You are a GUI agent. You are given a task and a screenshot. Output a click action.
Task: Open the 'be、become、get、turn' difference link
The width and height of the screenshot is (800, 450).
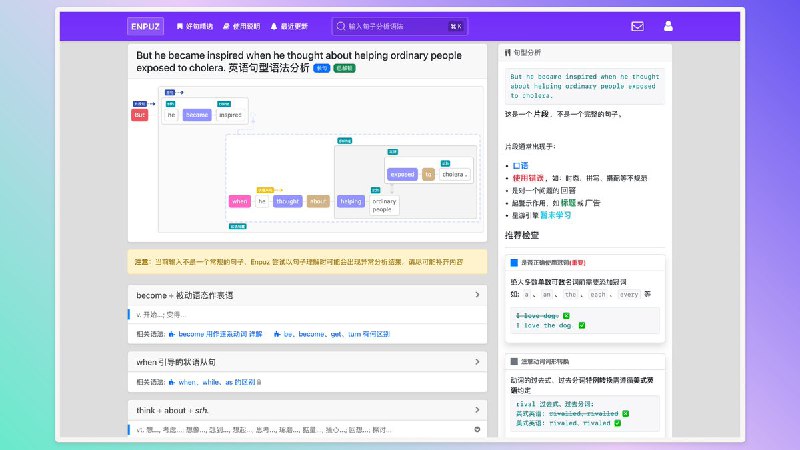pos(337,334)
